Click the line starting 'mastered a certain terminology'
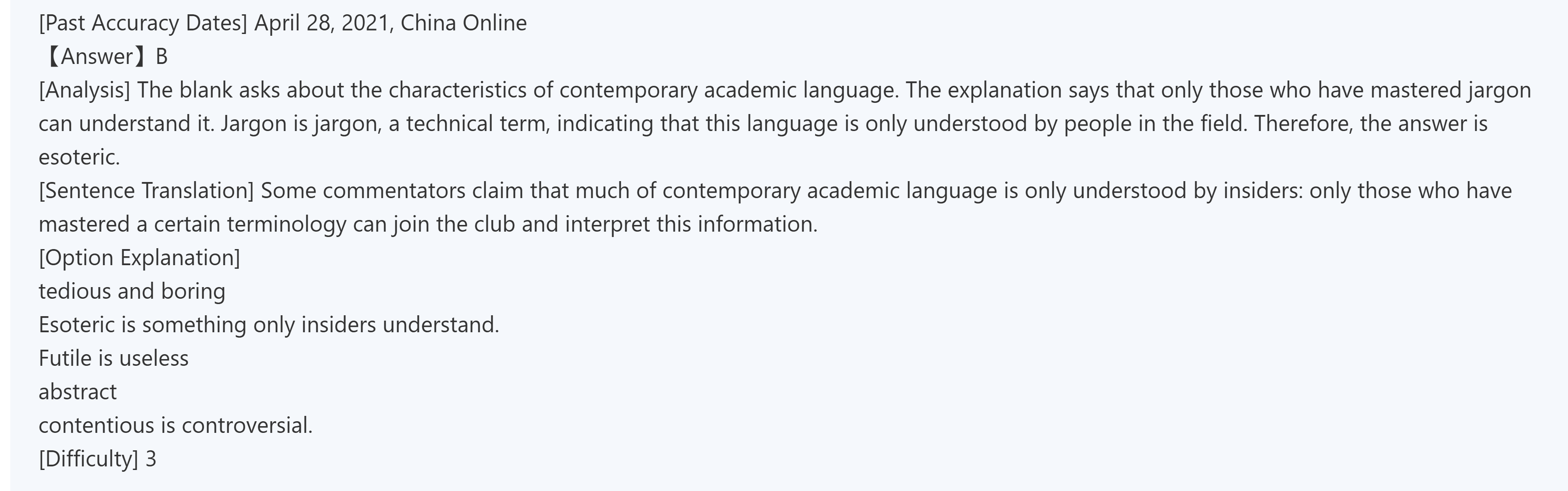The height and width of the screenshot is (491, 1568). [428, 224]
